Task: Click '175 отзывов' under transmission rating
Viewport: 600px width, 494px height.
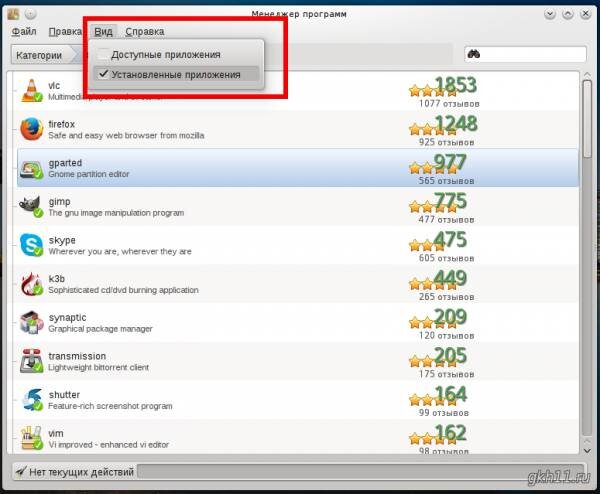Action: [x=446, y=374]
